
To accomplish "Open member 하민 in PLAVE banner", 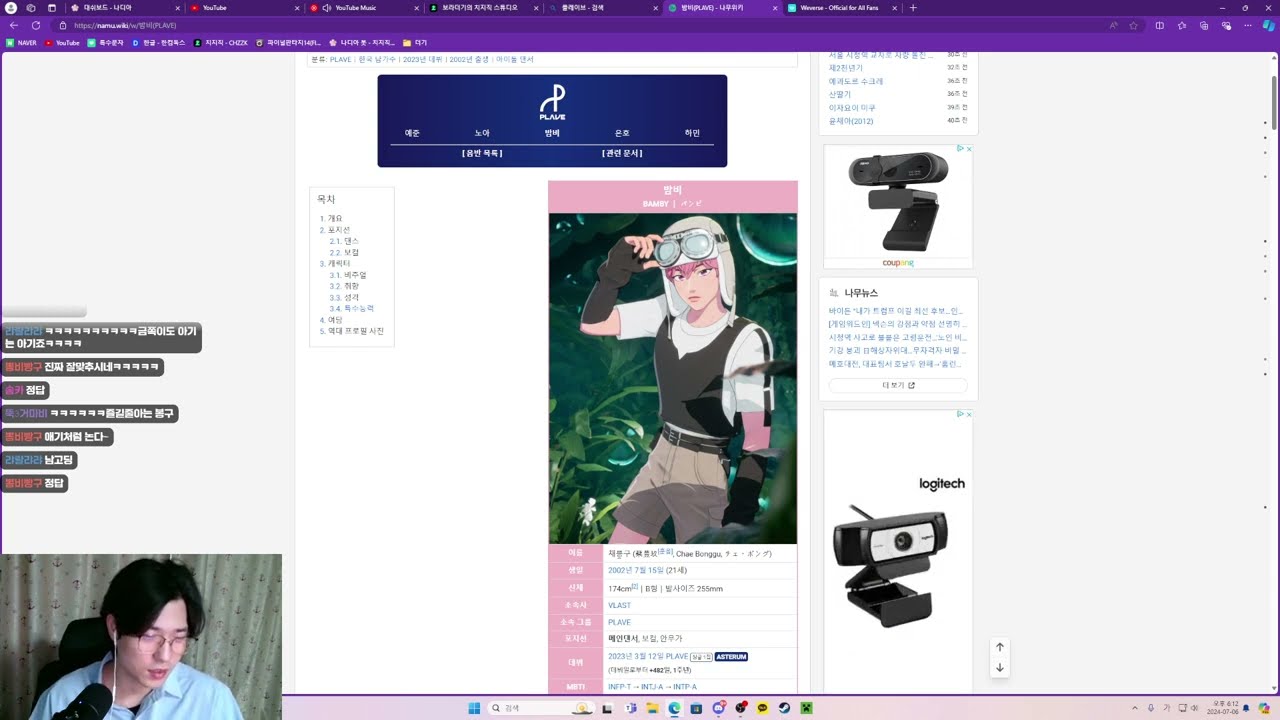I will 692,133.
